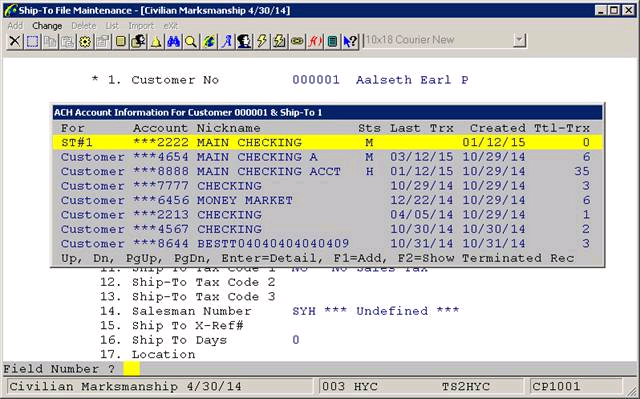Open context help arrow question-mark icon
Screen dimensions: 640x399
coord(350,41)
